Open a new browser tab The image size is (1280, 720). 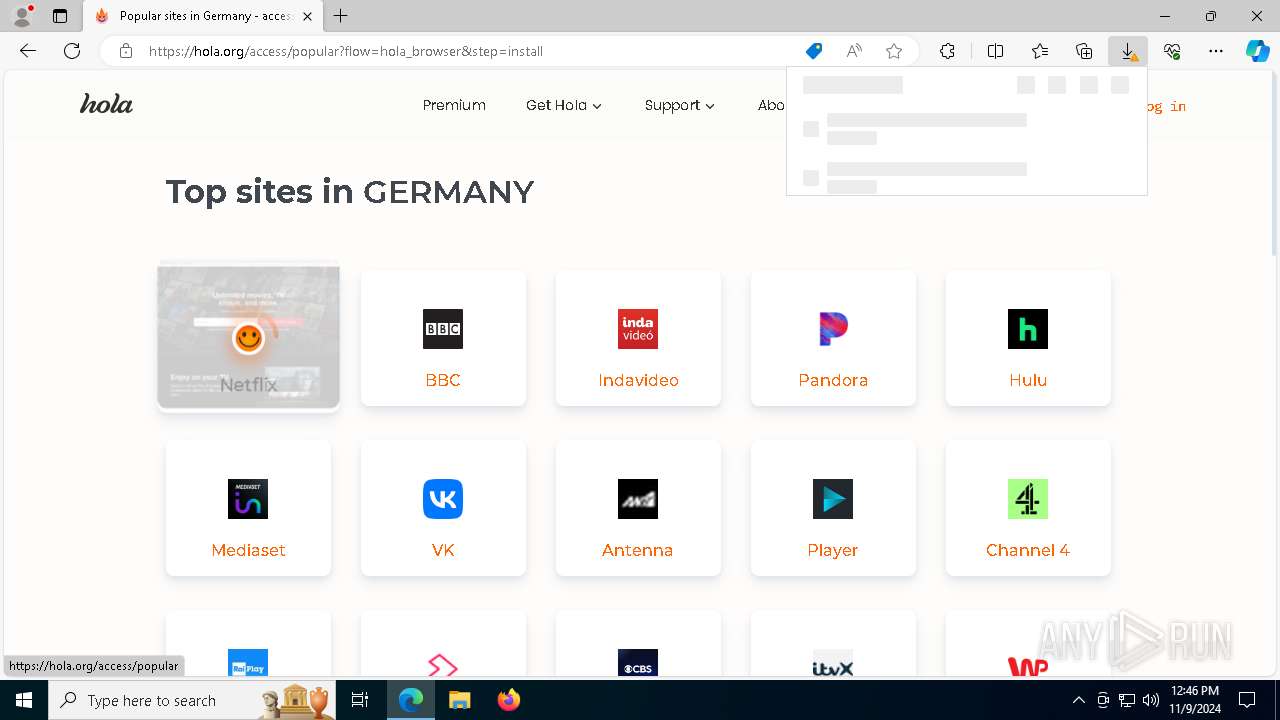click(341, 16)
